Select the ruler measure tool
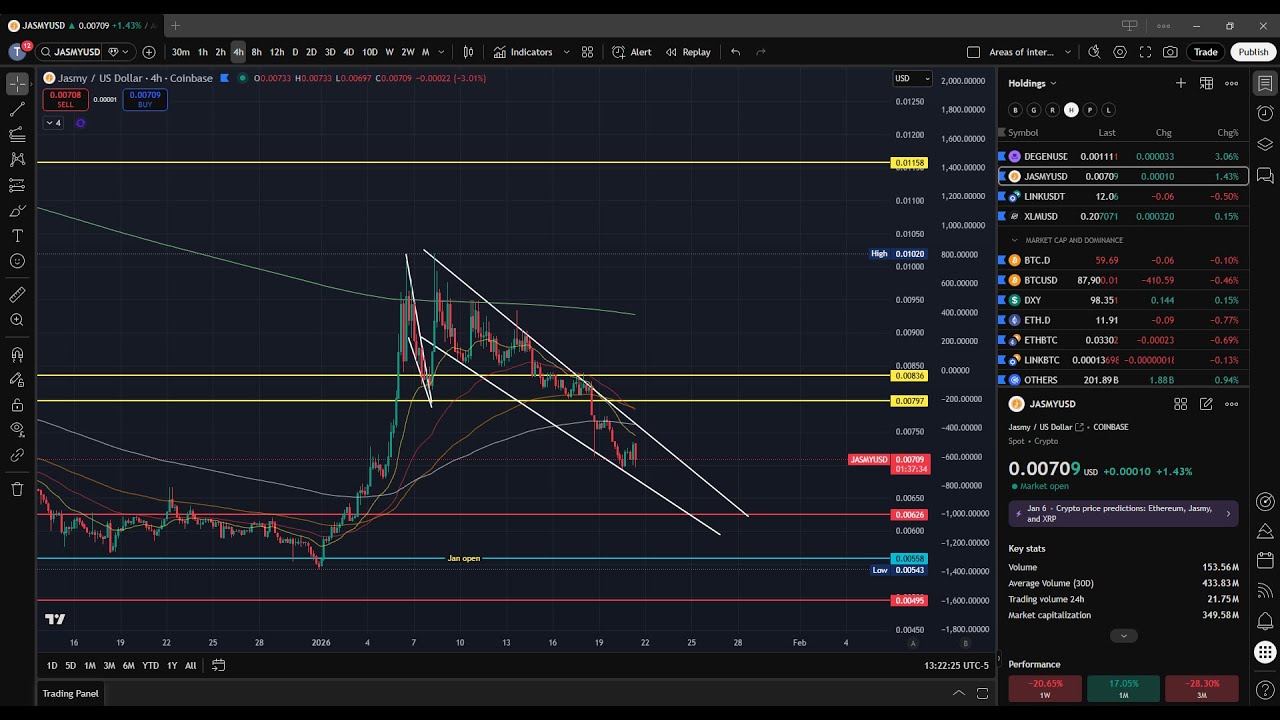The image size is (1280, 720). 17,295
